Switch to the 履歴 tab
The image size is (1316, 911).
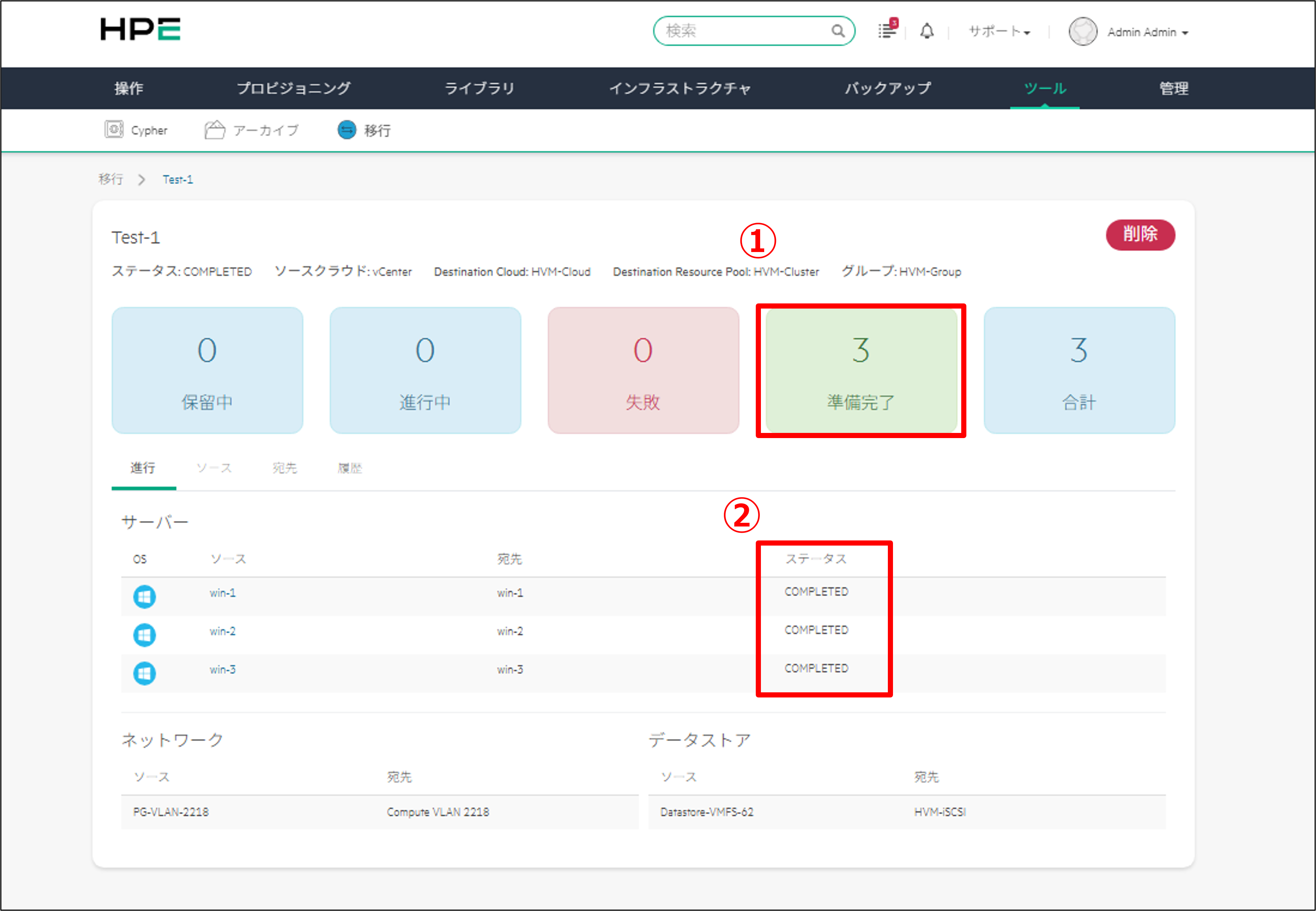click(349, 468)
